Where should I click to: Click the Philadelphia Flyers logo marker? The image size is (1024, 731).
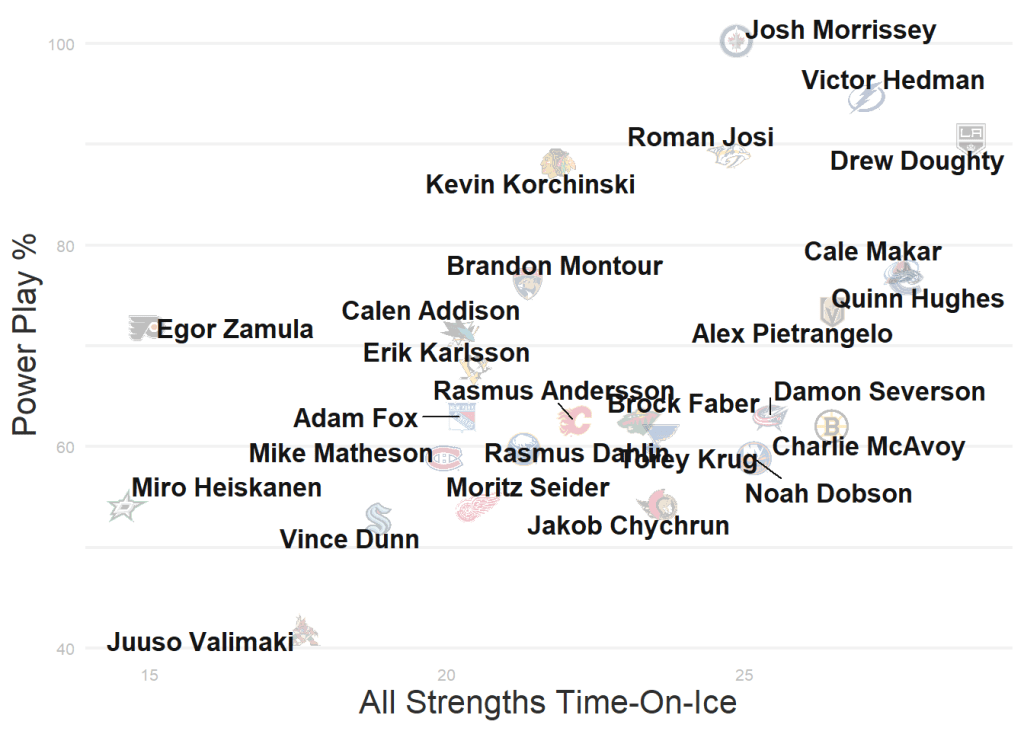point(145,326)
